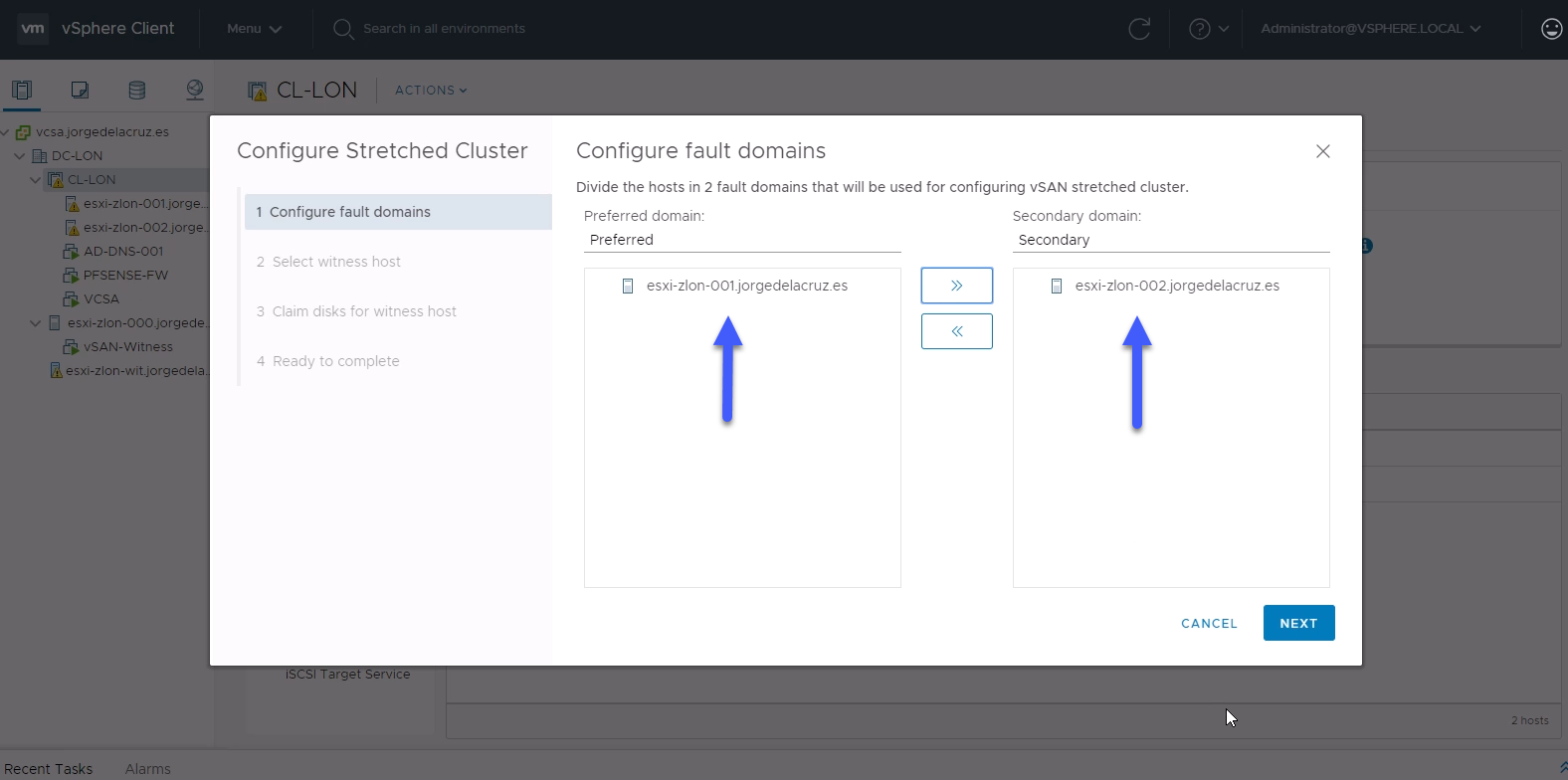Click the info badge behind the dialog
This screenshot has width=1568, height=780.
tap(1367, 246)
